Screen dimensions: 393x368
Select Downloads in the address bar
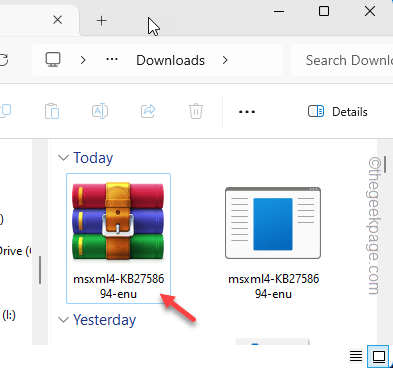coord(170,60)
